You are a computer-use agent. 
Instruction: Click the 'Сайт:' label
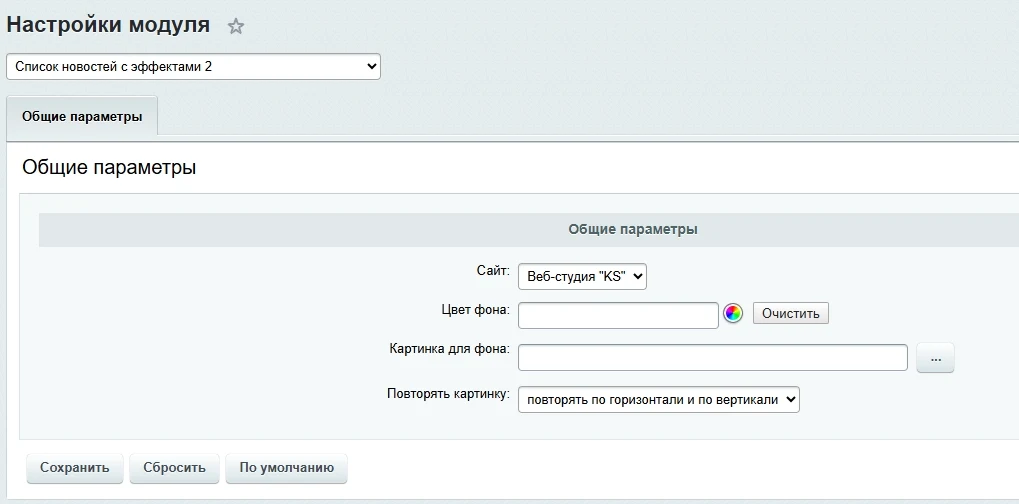[x=493, y=271]
